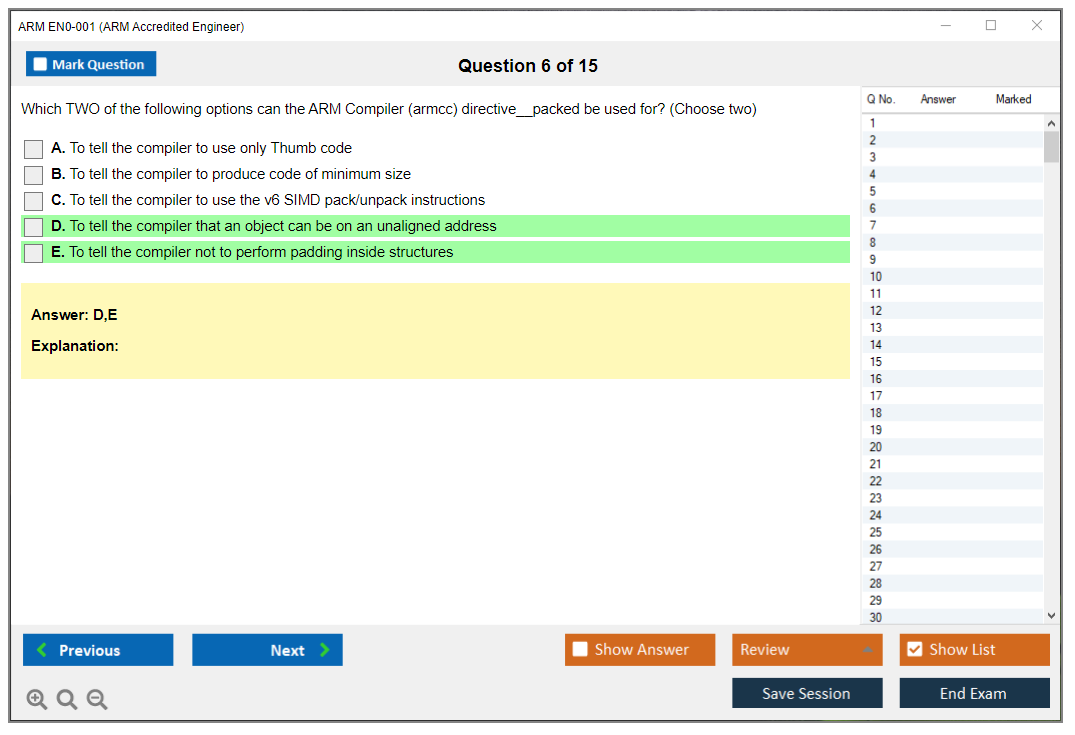Screen dimensions: 1075x735
Task: Tick the Mark Question checkbox
Action: (x=41, y=65)
